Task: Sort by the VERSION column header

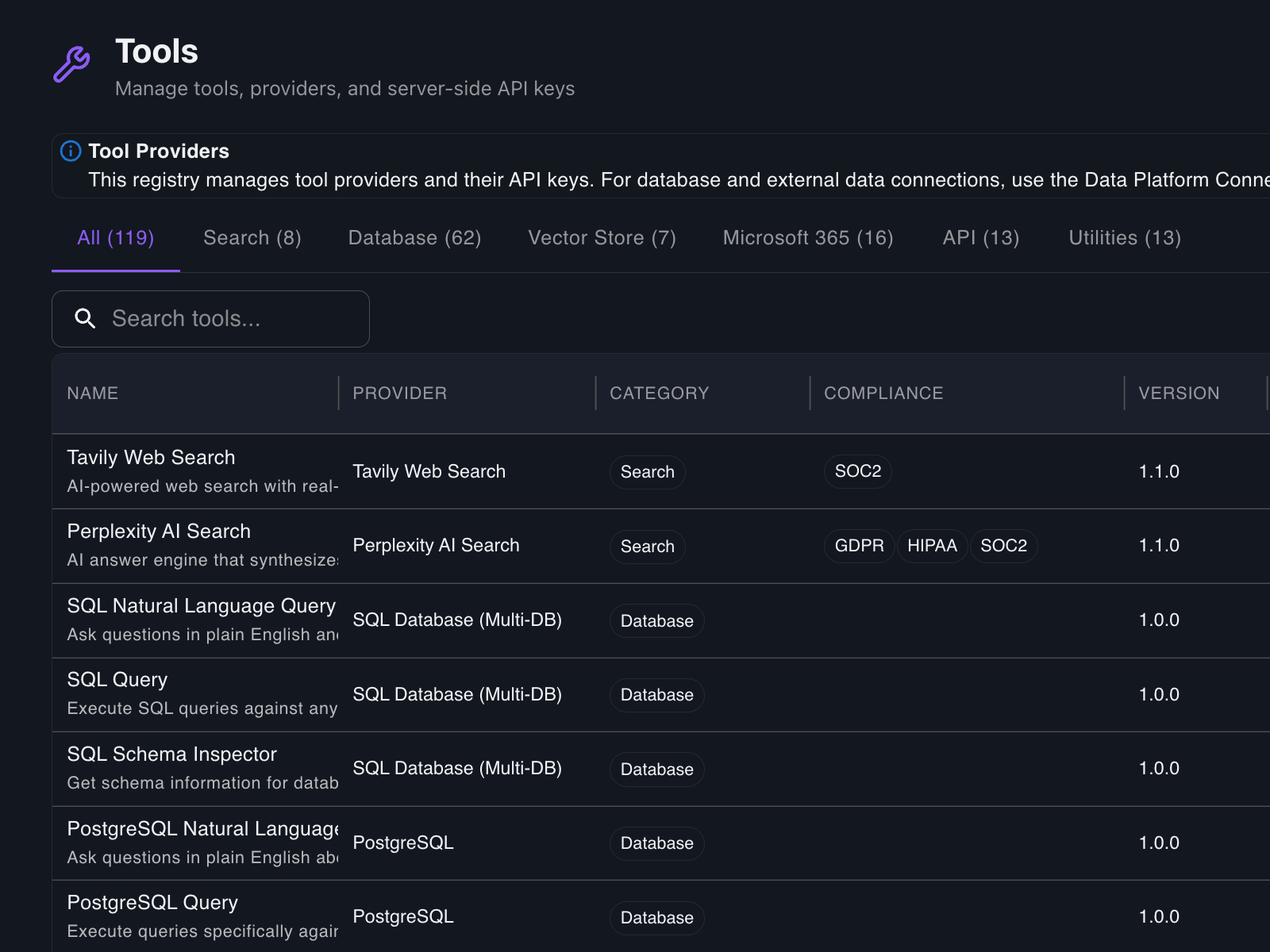Action: point(1179,393)
